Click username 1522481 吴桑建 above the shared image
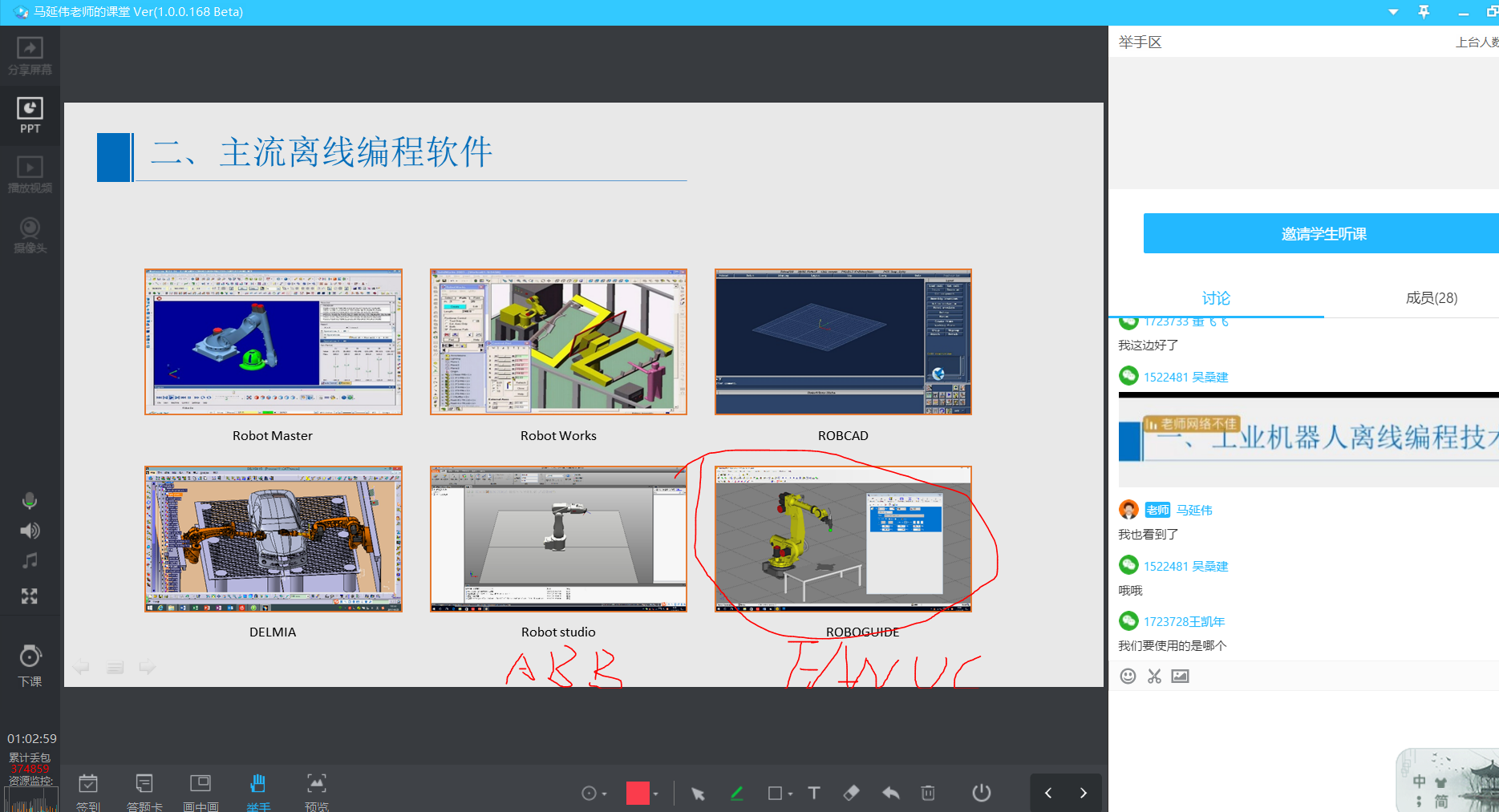Screen dimensions: 1499x812 point(1185,377)
